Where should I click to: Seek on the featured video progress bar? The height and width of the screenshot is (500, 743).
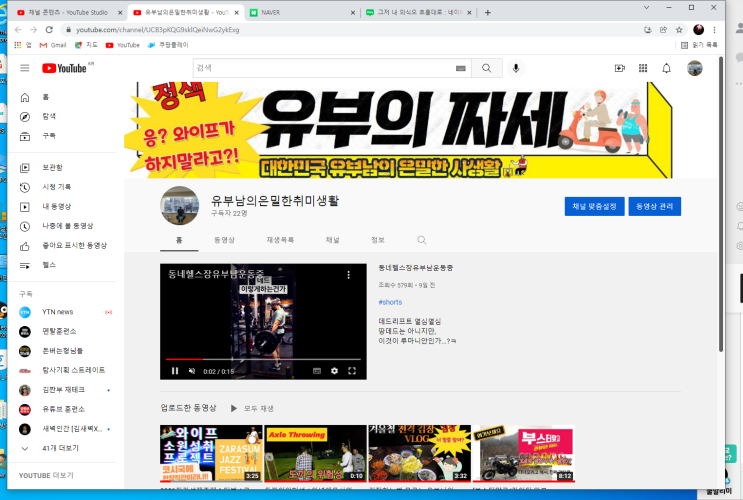[263, 360]
